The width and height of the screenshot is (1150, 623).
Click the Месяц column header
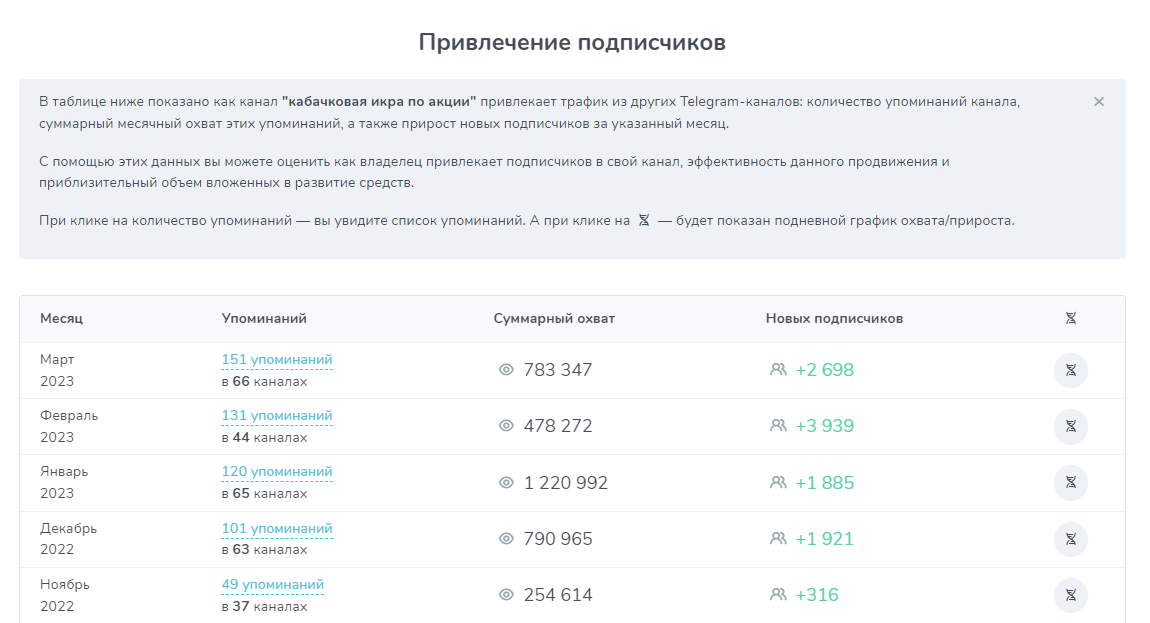pyautogui.click(x=61, y=318)
